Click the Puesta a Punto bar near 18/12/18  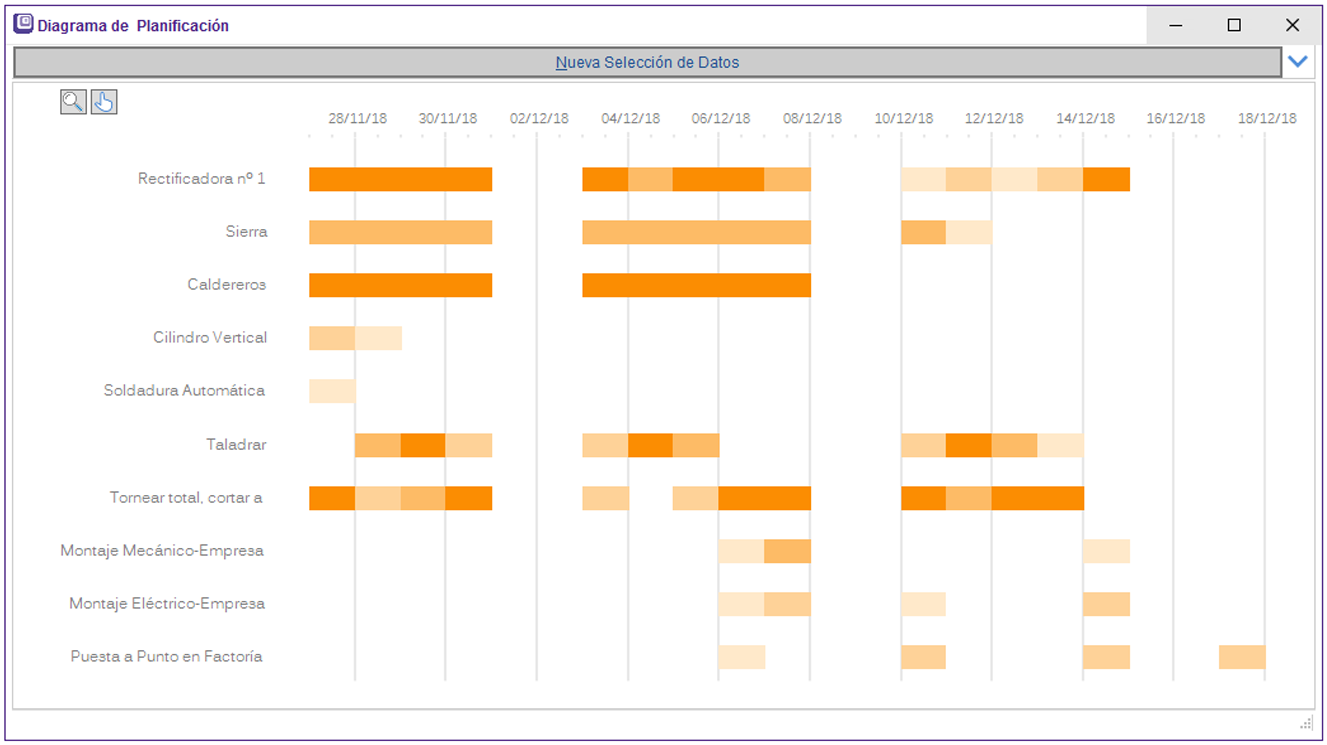[1242, 657]
